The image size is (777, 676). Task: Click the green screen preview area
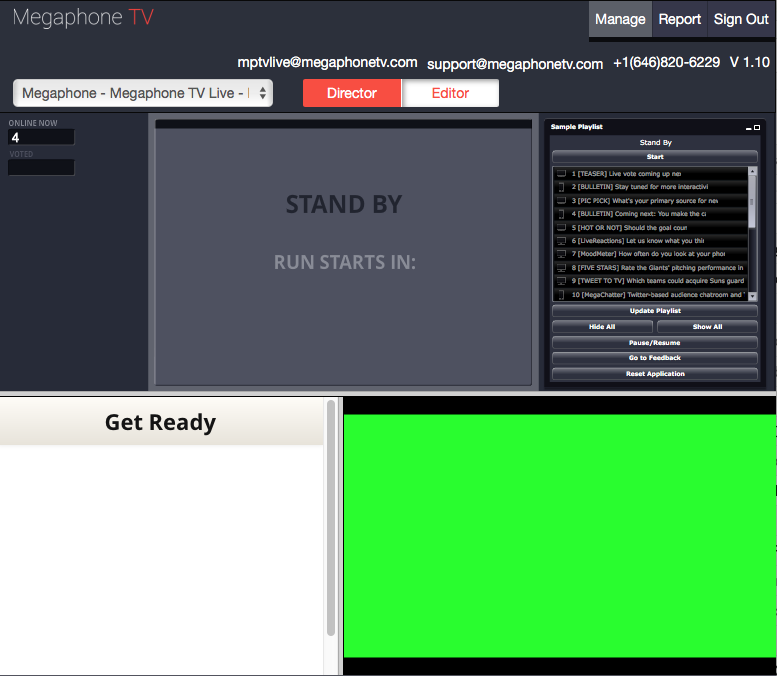(560, 536)
